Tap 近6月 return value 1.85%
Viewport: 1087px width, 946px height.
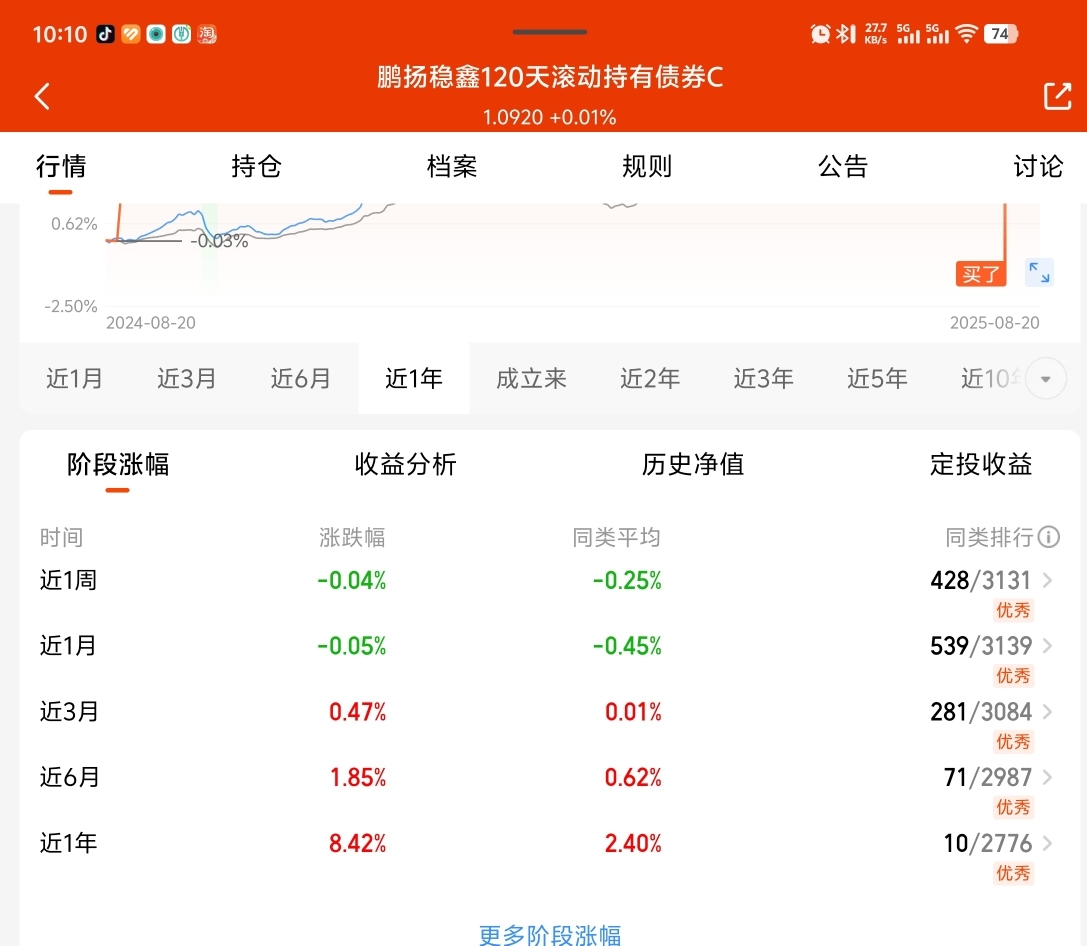[x=358, y=778]
